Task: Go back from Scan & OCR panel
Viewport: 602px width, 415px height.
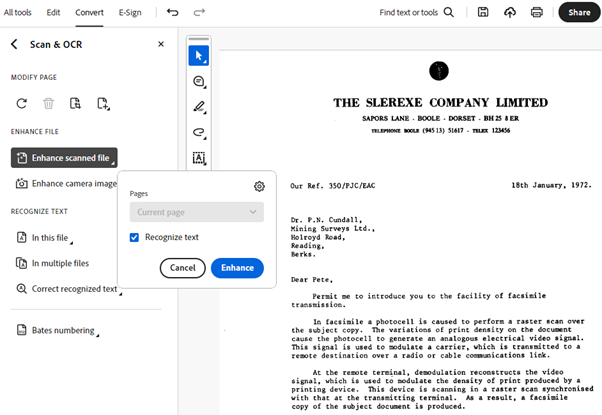Action: click(14, 44)
